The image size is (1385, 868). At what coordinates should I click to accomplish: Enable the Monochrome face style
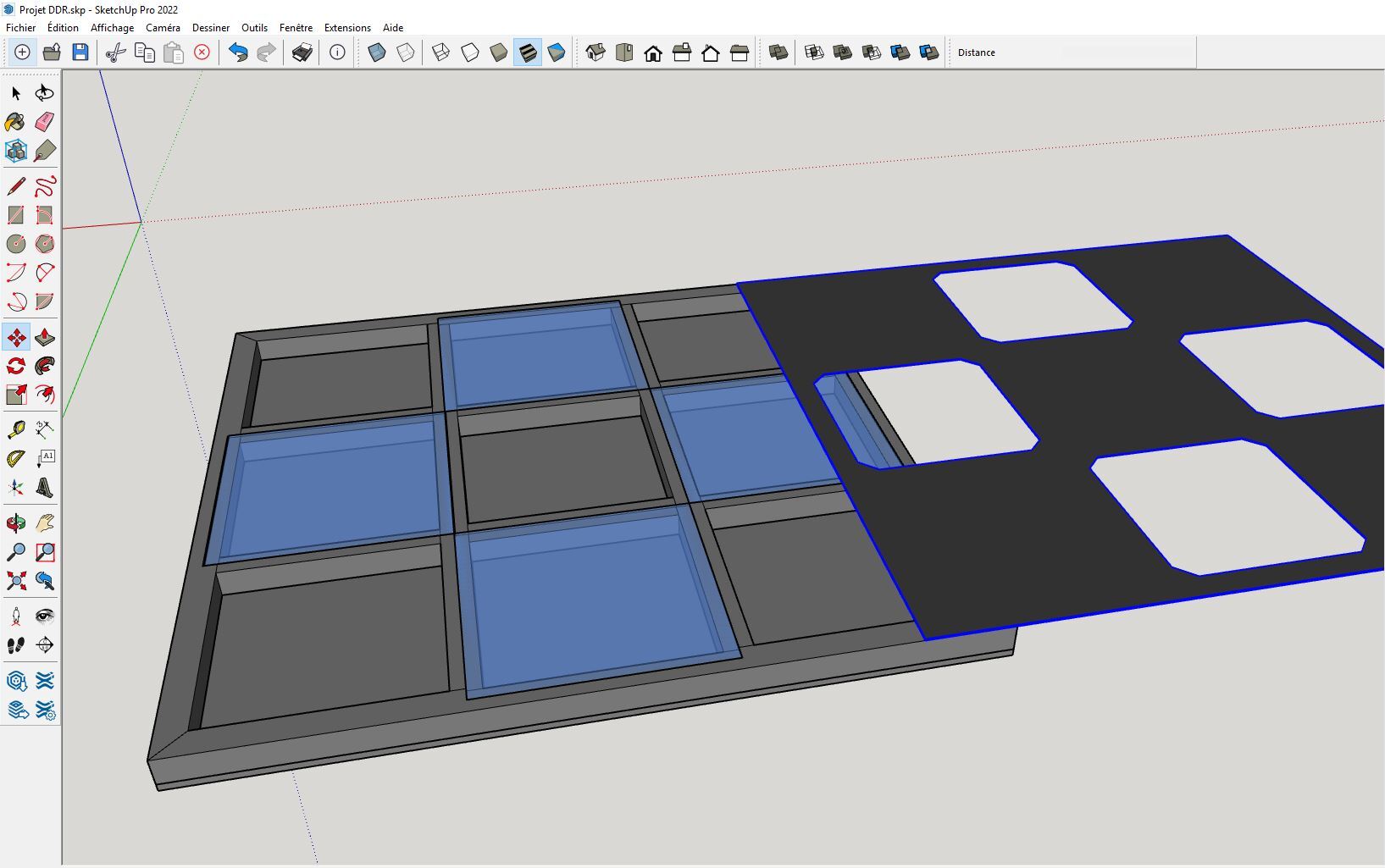point(557,53)
